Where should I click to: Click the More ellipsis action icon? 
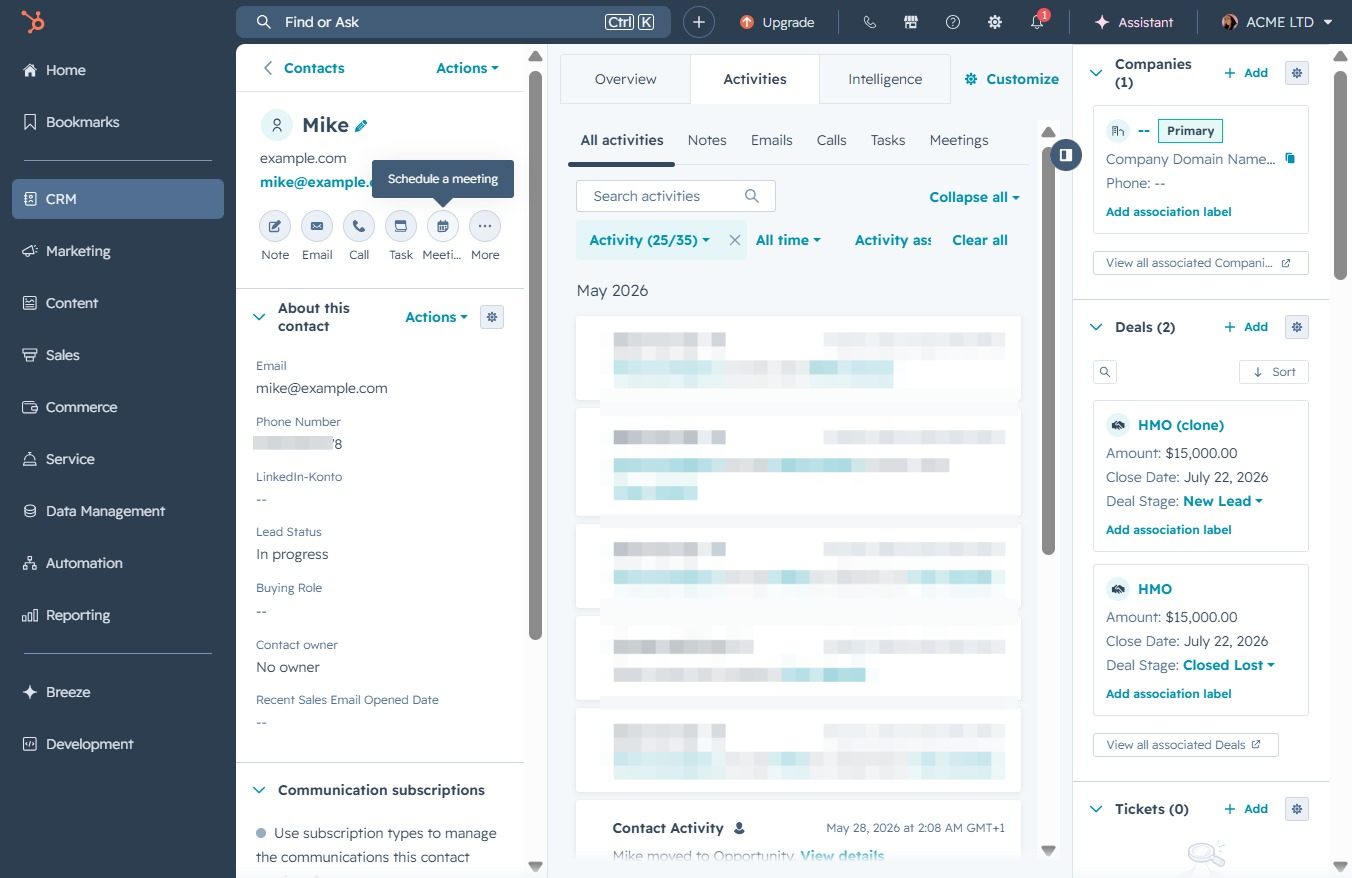(485, 226)
